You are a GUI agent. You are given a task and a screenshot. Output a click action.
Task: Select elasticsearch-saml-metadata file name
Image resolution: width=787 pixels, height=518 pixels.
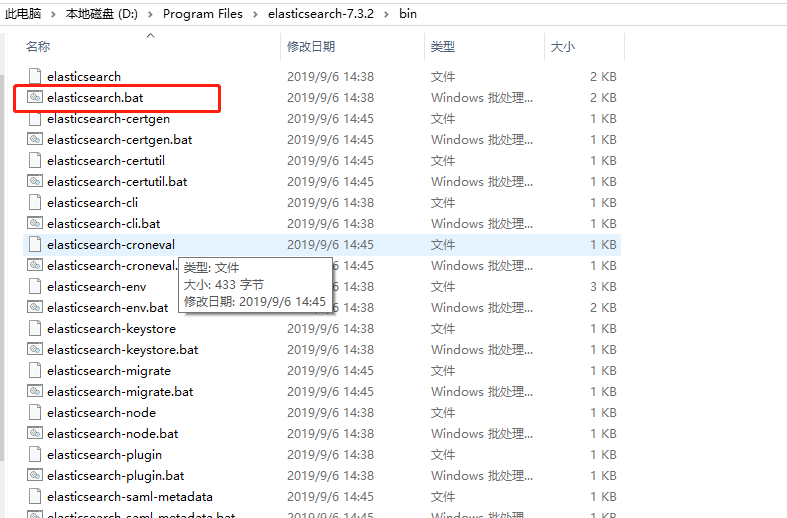[129, 497]
